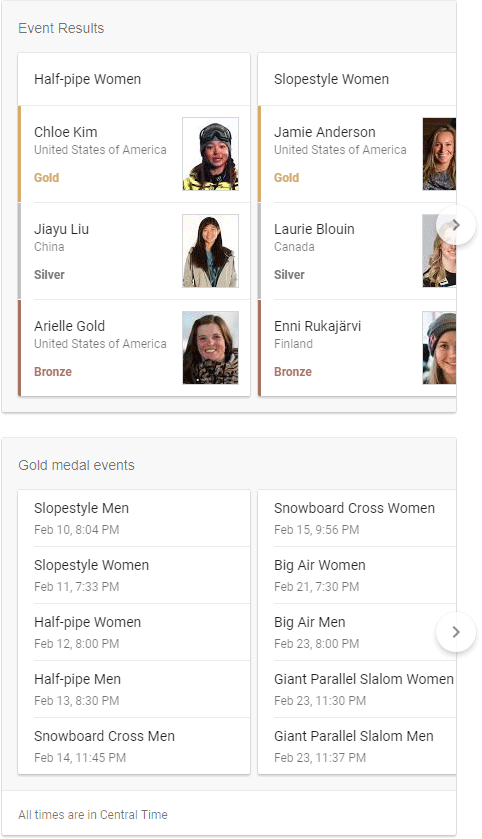Open Enni Rukajärvi's athlete photo
Viewport: 482px width, 839px height.
[439, 348]
